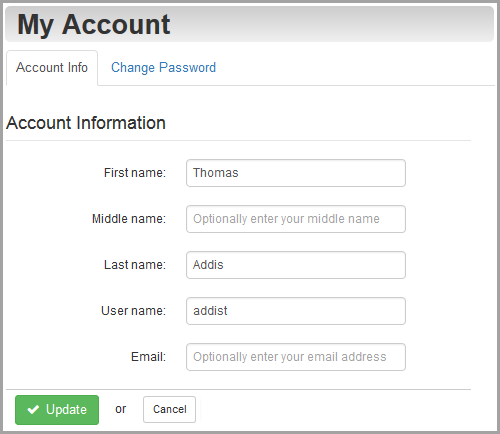Viewport: 500px width, 434px height.
Task: Click the 'Last name:' label
Action: click(x=135, y=265)
